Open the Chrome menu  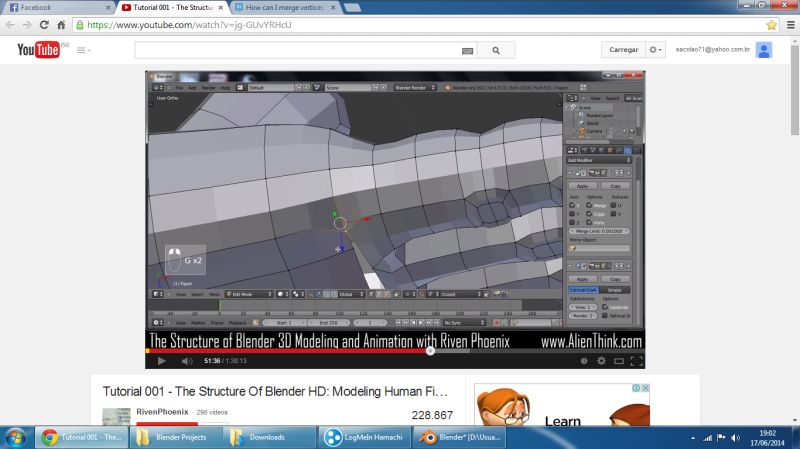[790, 24]
